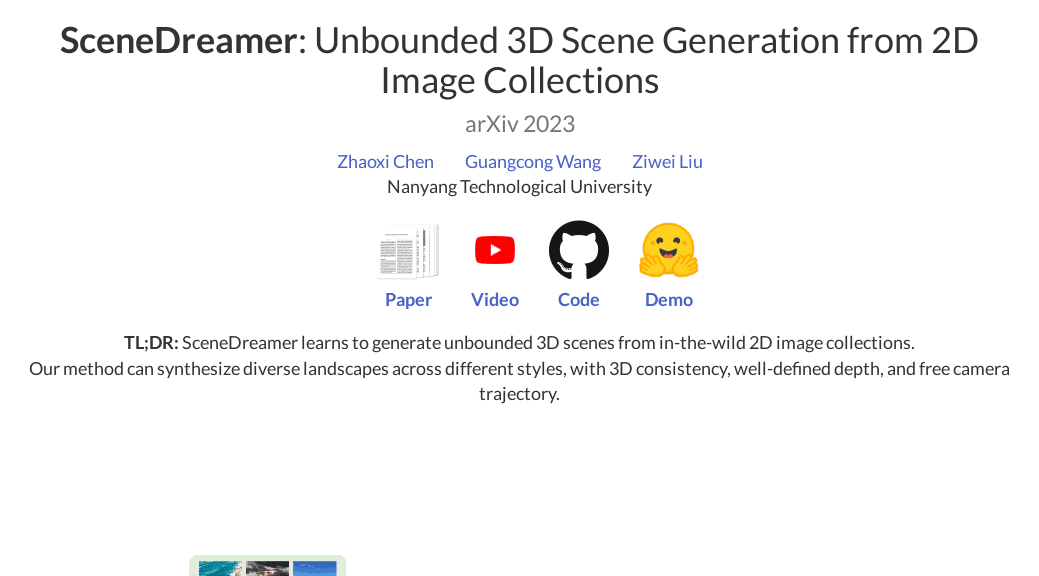Select the blue sky thumbnail at the bottom

click(x=315, y=570)
